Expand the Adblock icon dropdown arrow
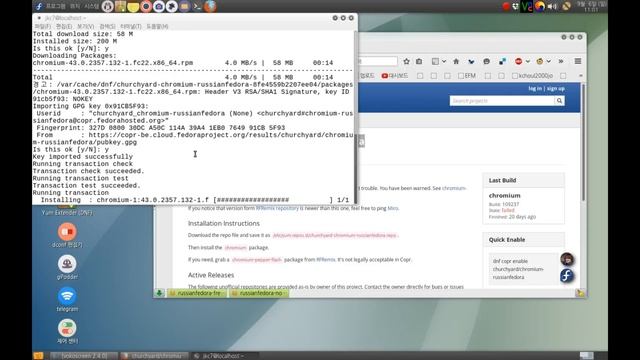 tap(527, 61)
